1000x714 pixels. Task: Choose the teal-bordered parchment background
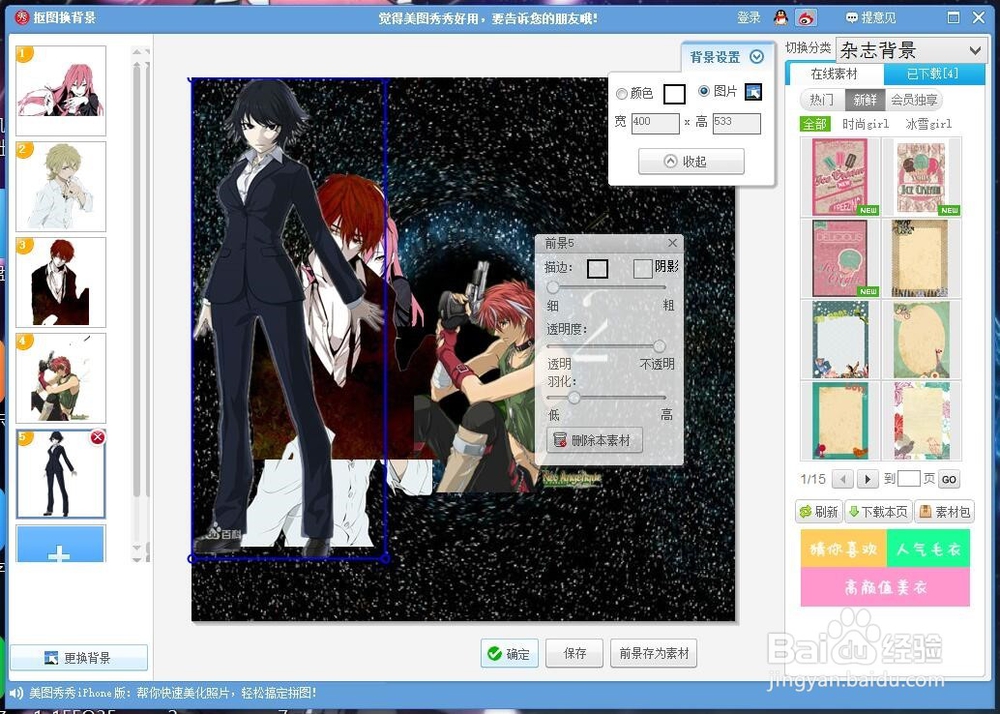tap(840, 421)
